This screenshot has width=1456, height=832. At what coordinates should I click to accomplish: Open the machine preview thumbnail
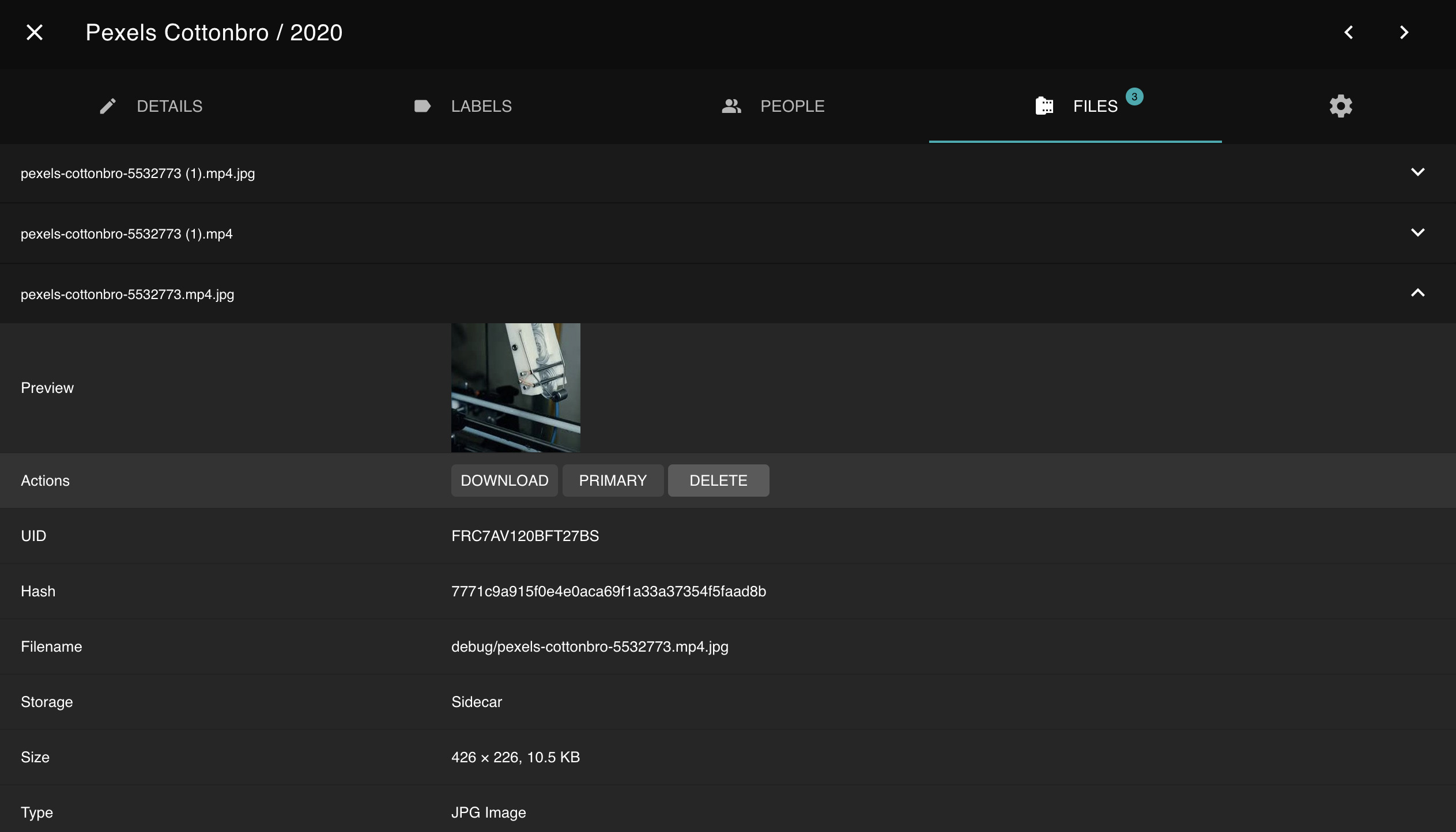pyautogui.click(x=515, y=387)
